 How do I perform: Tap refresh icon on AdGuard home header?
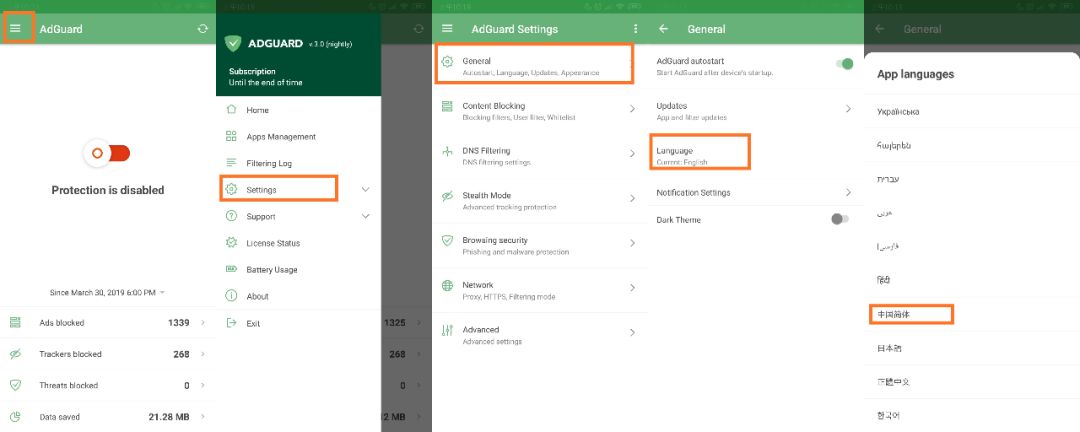(202, 29)
